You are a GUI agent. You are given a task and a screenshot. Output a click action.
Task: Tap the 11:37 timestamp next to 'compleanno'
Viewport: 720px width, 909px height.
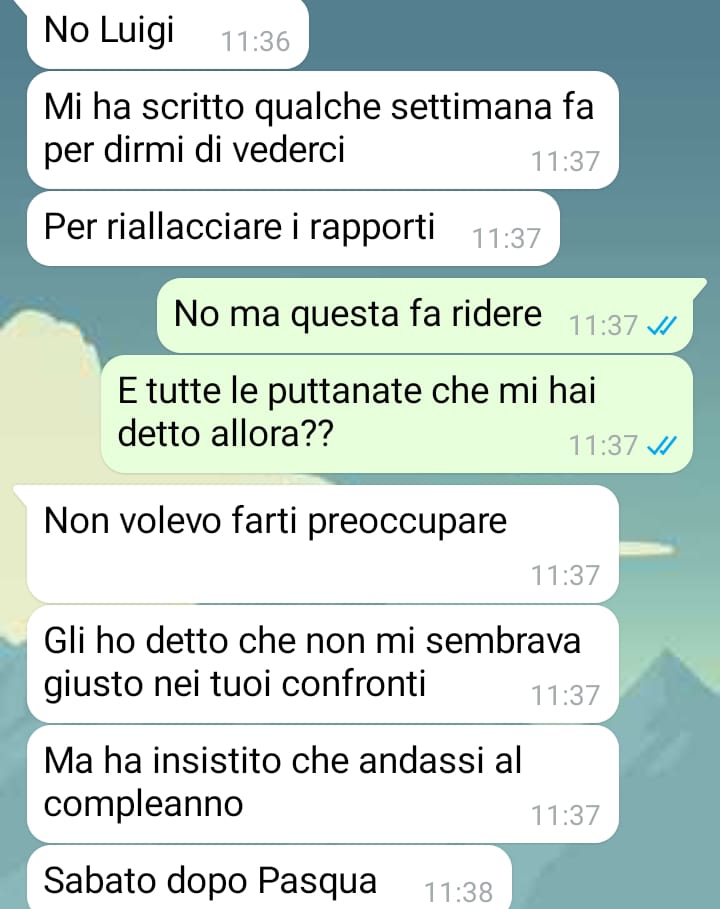coord(565,815)
